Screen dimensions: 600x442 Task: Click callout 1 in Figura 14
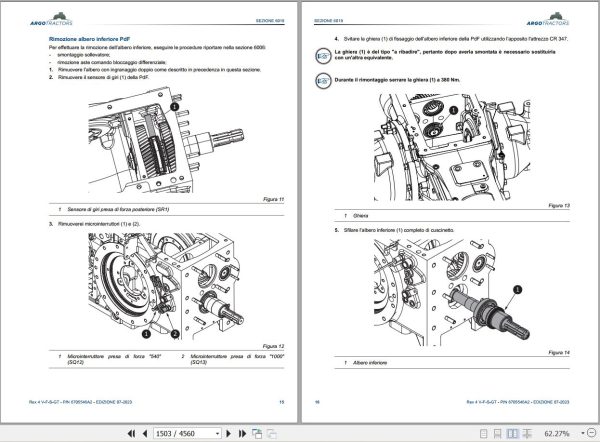click(x=517, y=290)
